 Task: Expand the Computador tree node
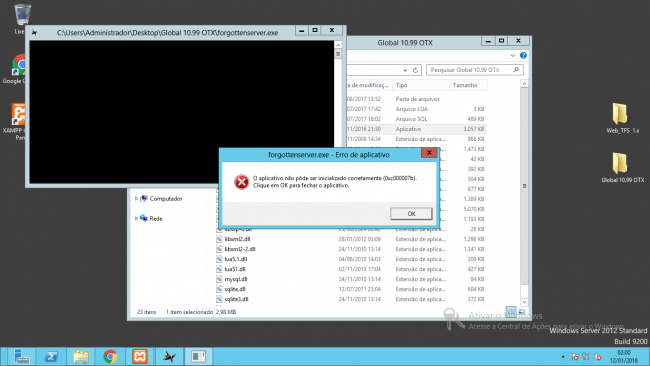(x=136, y=199)
